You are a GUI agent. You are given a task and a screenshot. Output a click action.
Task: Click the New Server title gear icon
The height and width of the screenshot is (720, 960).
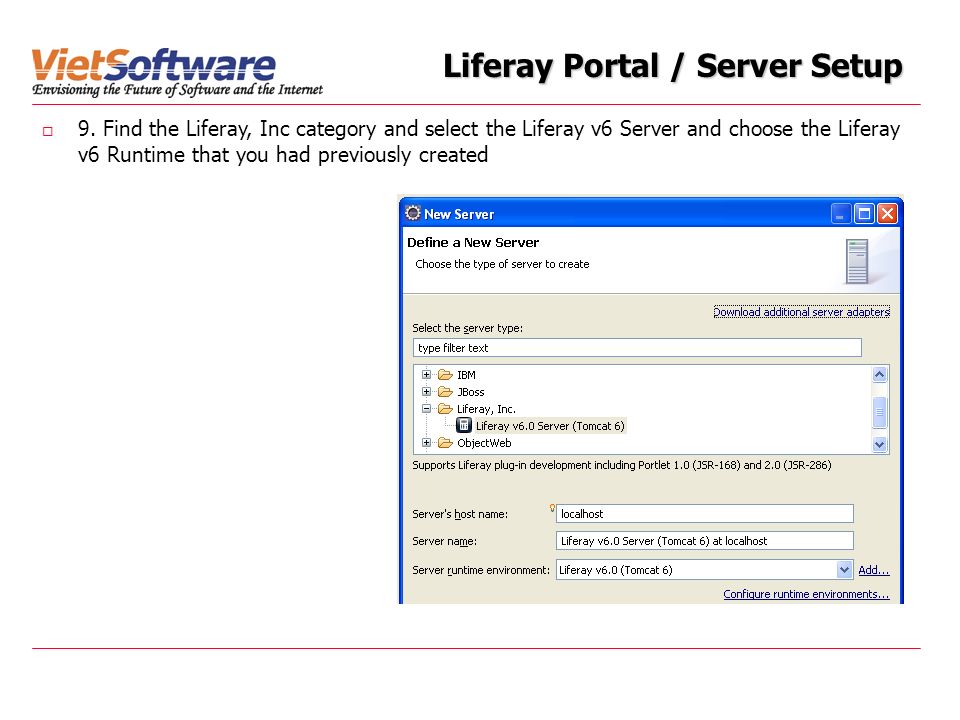[413, 213]
